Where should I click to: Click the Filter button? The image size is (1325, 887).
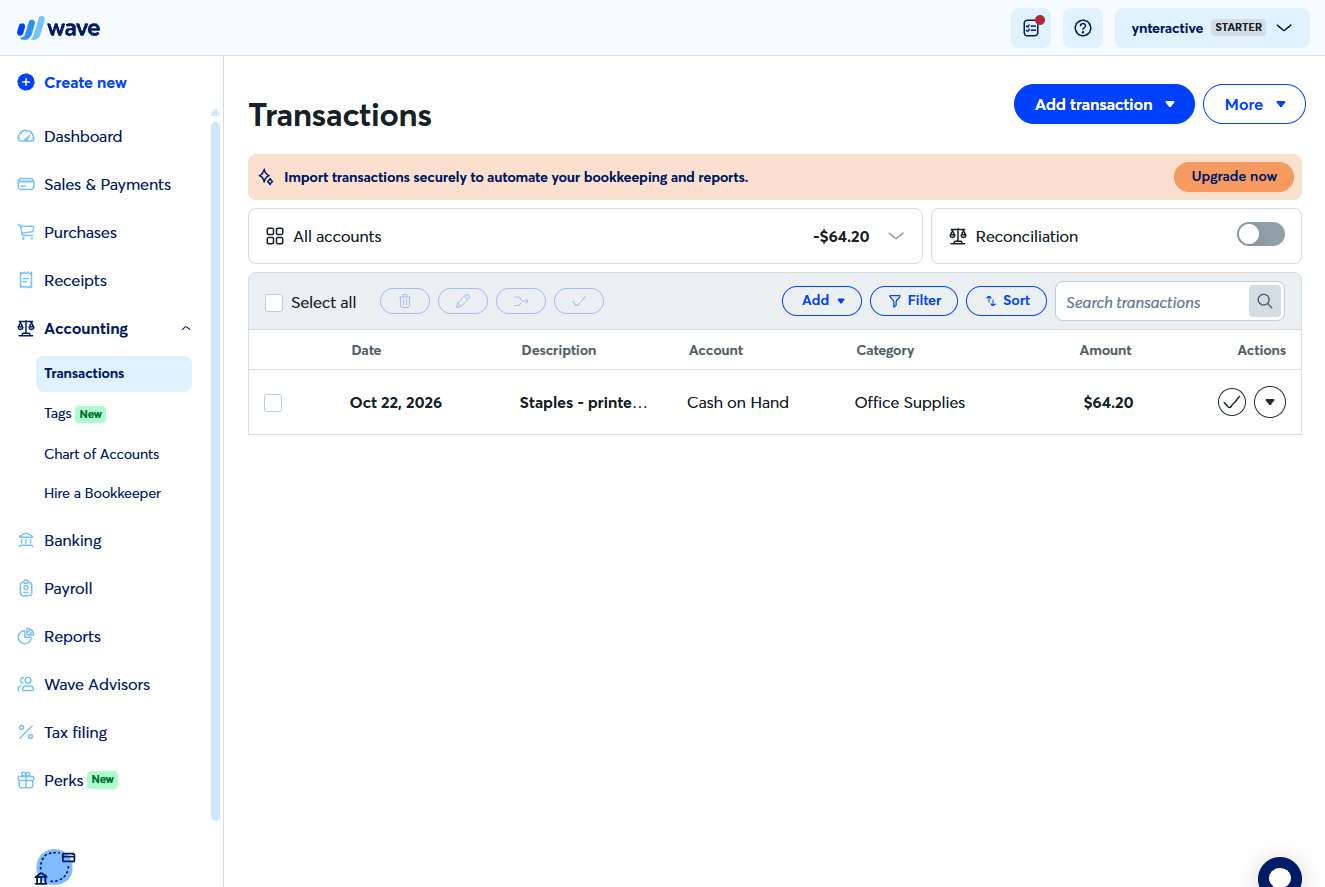point(914,301)
